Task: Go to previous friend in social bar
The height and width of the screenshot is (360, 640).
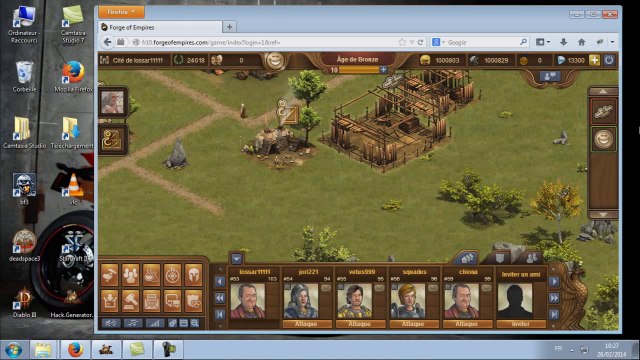Action: pyautogui.click(x=220, y=281)
